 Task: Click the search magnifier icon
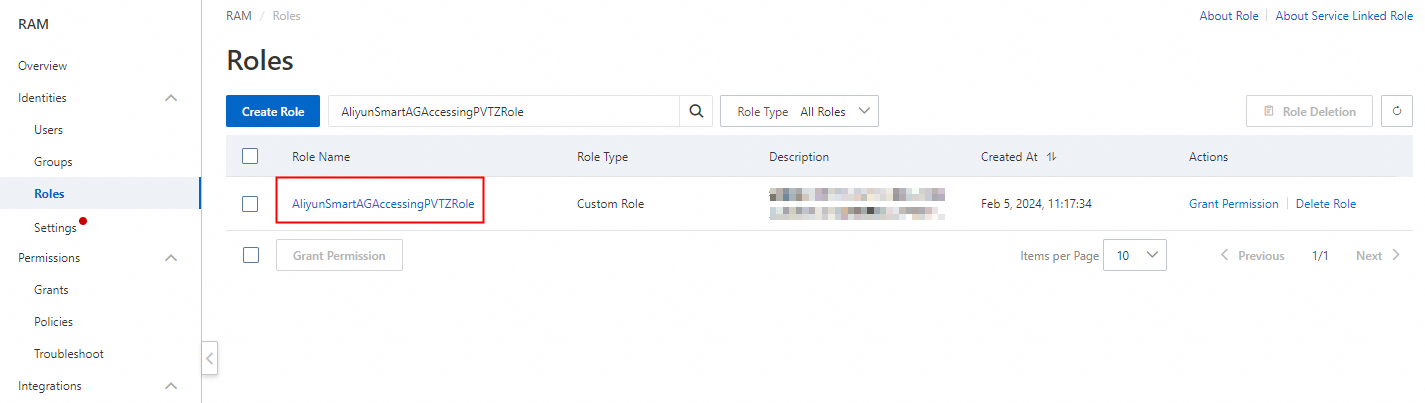pos(696,112)
